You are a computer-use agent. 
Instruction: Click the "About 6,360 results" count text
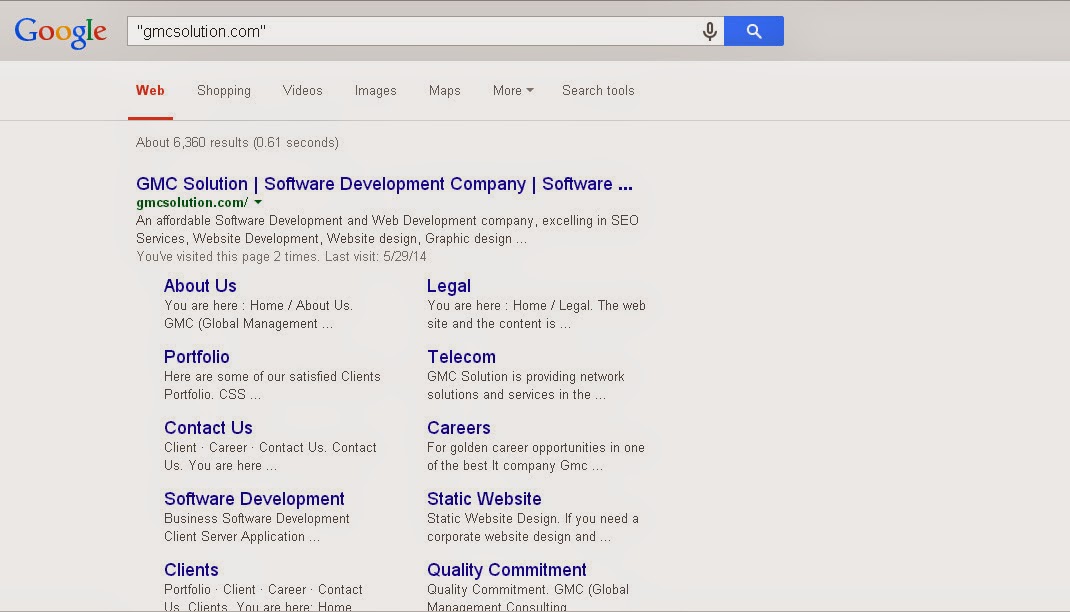pos(192,143)
